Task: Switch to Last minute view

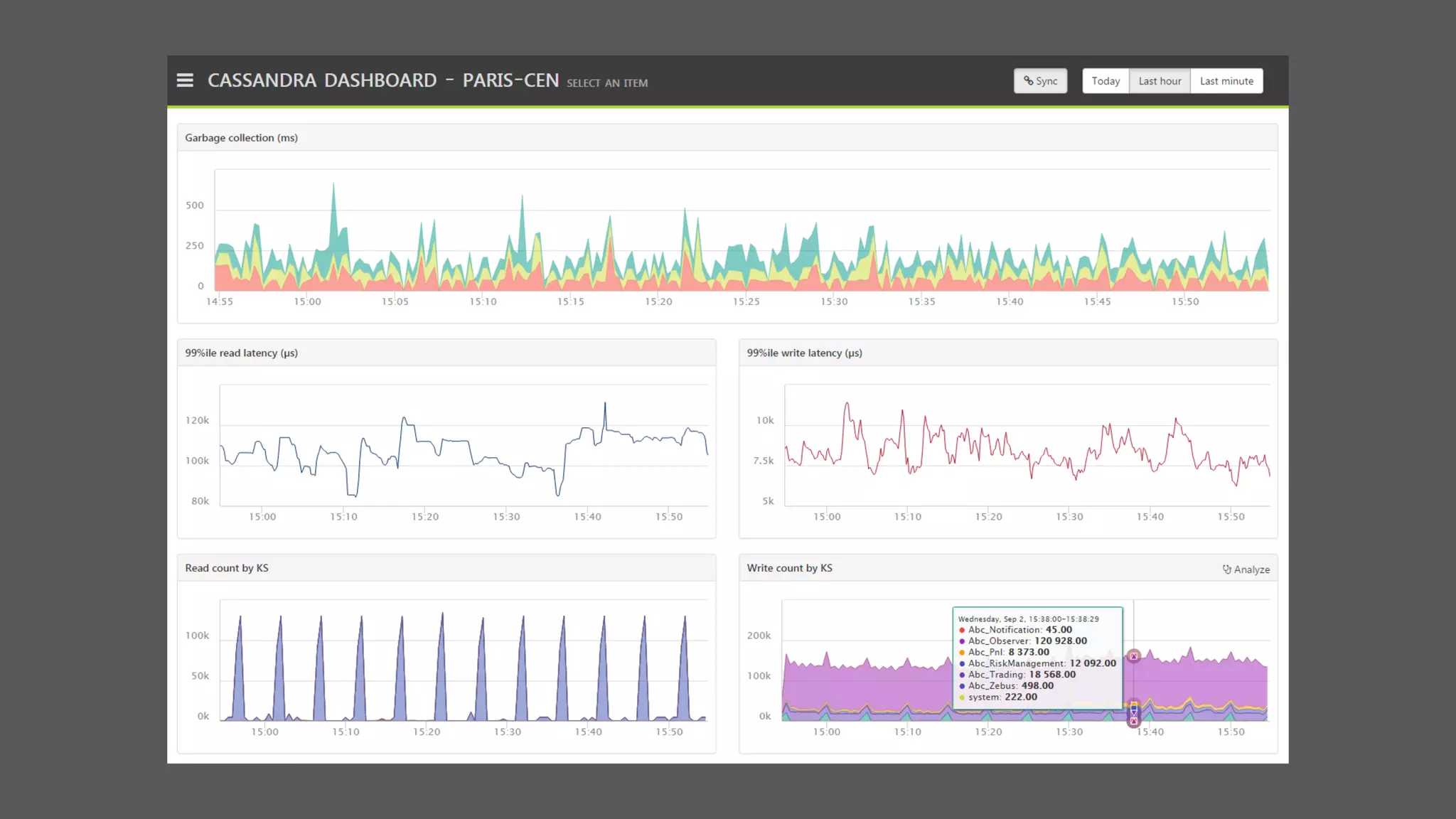Action: pyautogui.click(x=1226, y=81)
